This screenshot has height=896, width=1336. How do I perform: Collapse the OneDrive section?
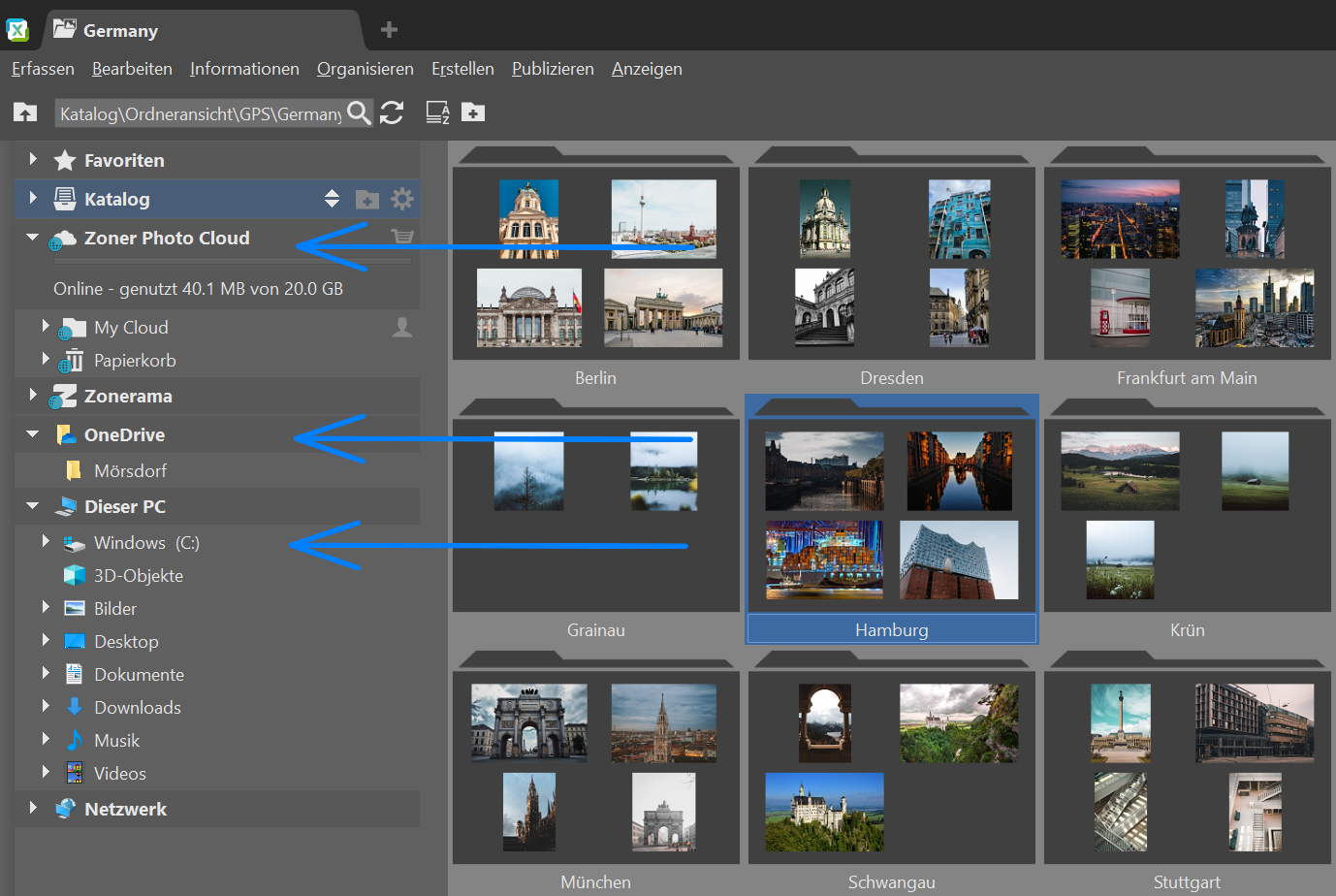click(x=33, y=434)
